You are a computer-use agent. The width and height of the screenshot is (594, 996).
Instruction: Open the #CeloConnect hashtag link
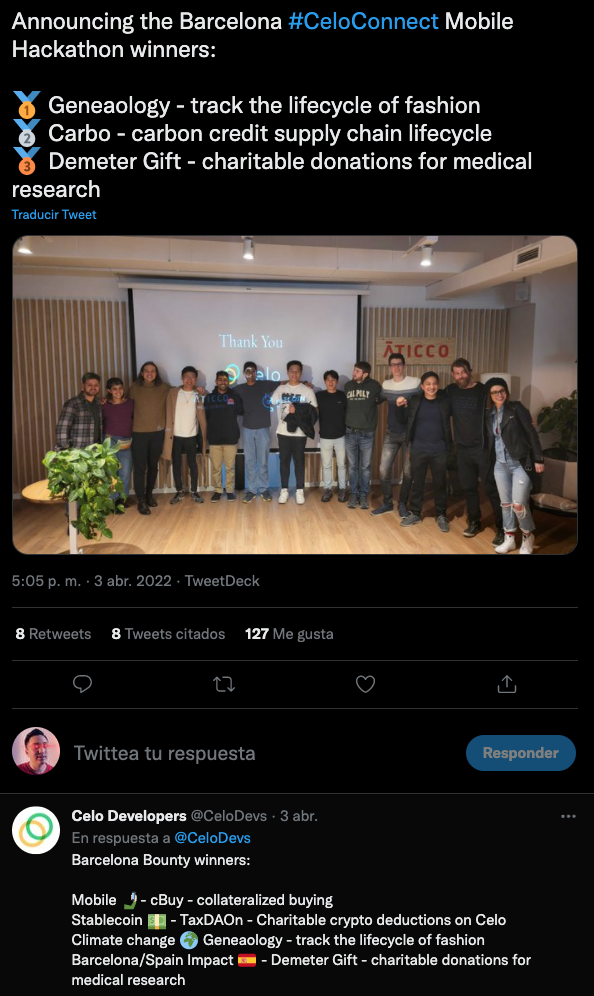pyautogui.click(x=363, y=21)
